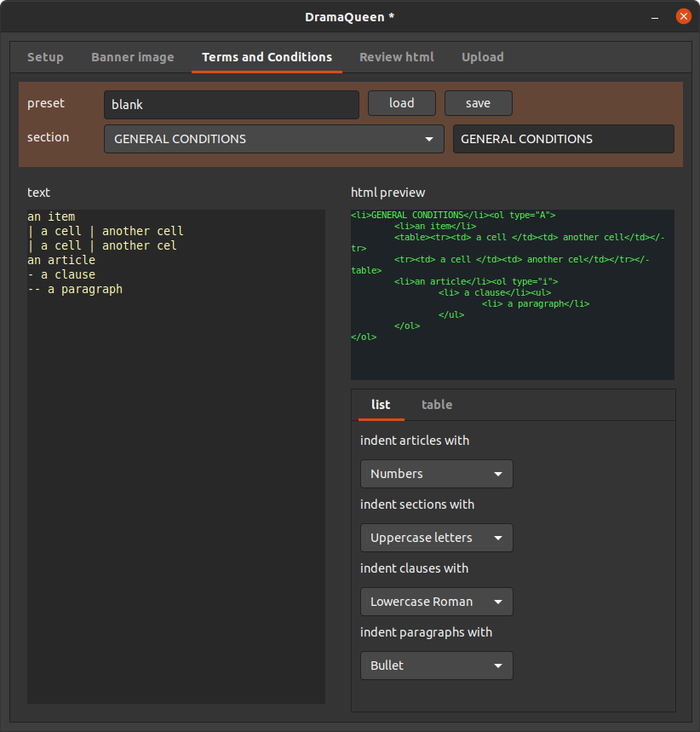Click the first line of html preview
The height and width of the screenshot is (732, 700).
pos(453,215)
